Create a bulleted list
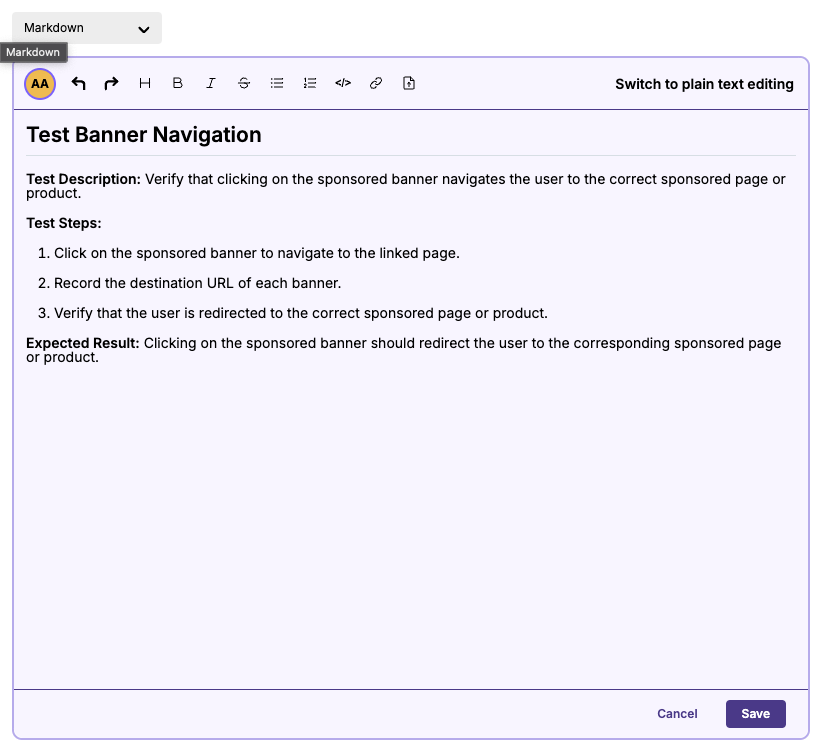The width and height of the screenshot is (822, 751). point(276,83)
